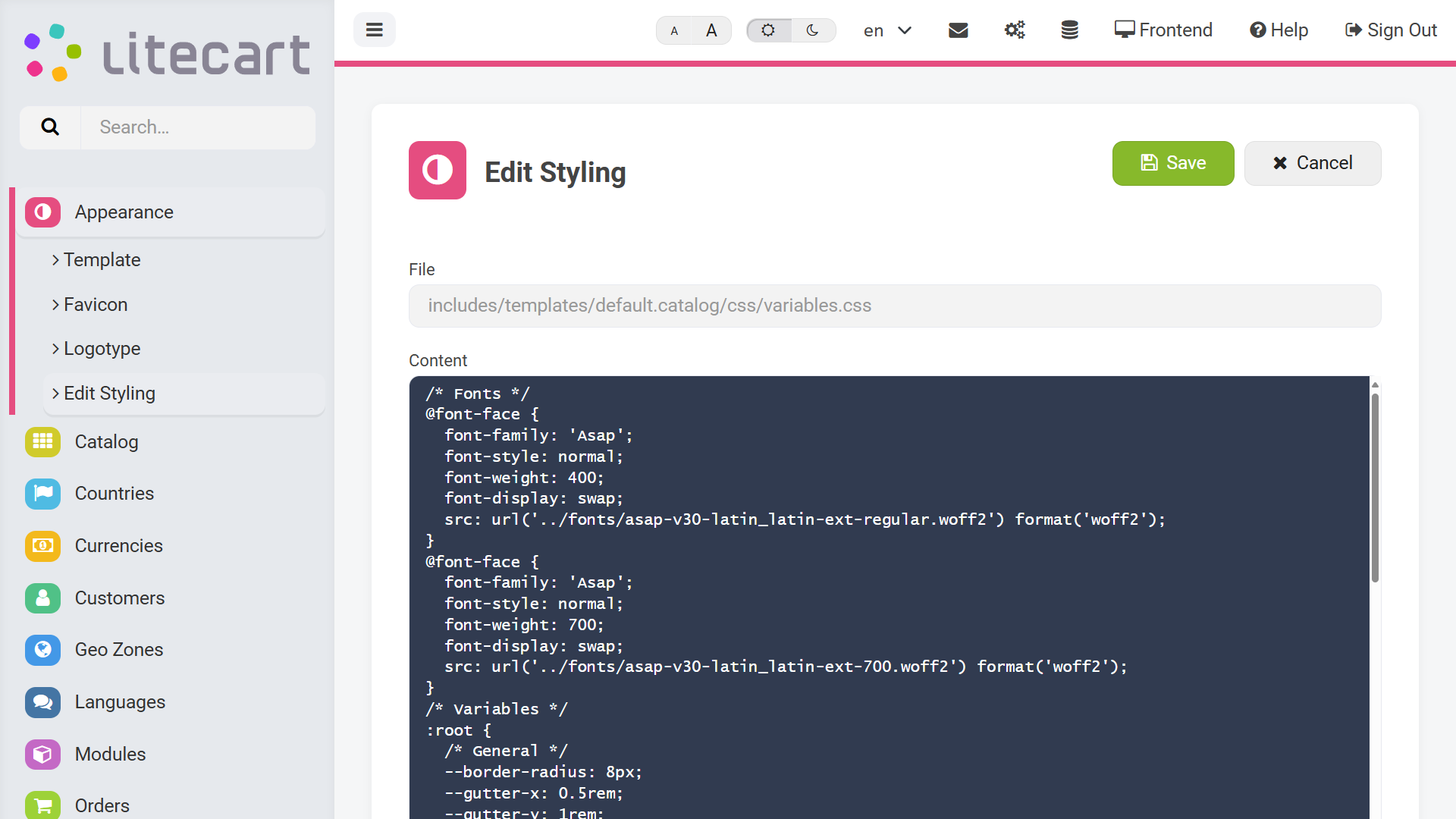Click the Edit Styling page header icon

point(438,170)
